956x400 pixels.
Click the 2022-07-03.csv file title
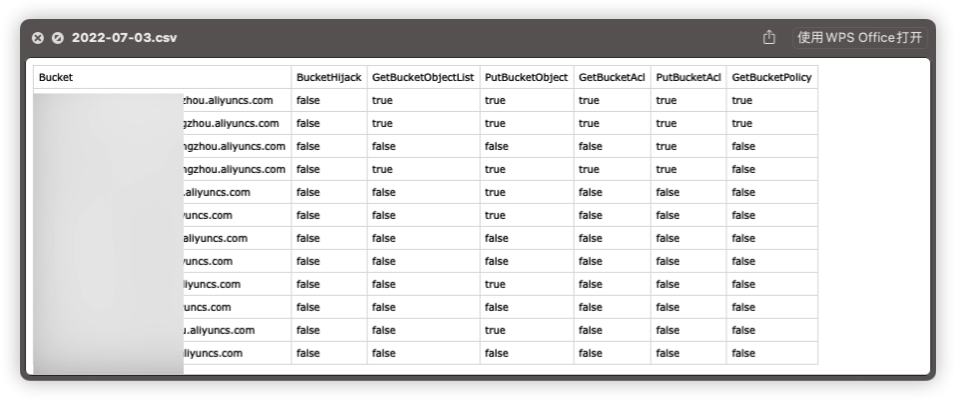[124, 38]
